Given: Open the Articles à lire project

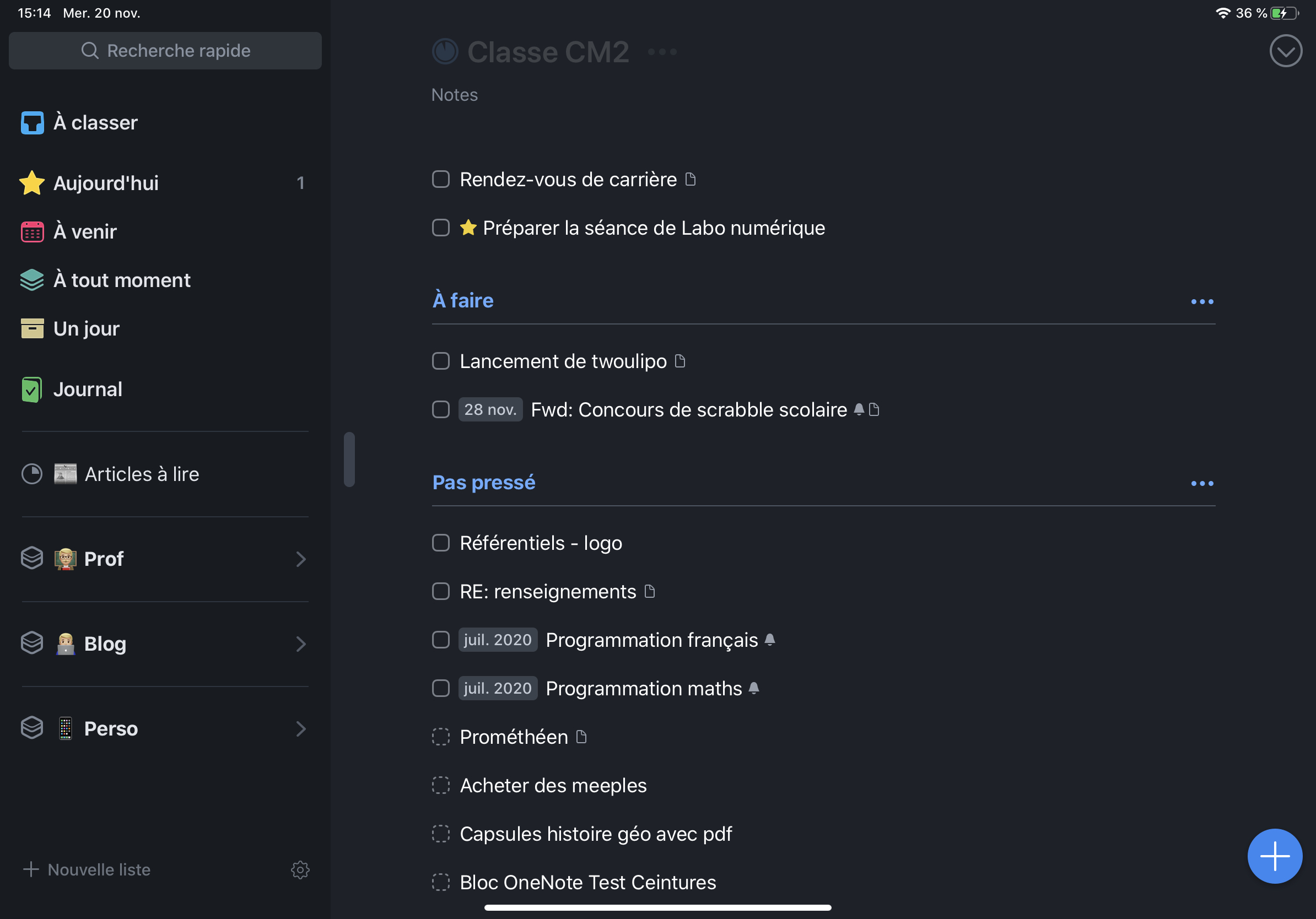Looking at the screenshot, I should (x=142, y=474).
